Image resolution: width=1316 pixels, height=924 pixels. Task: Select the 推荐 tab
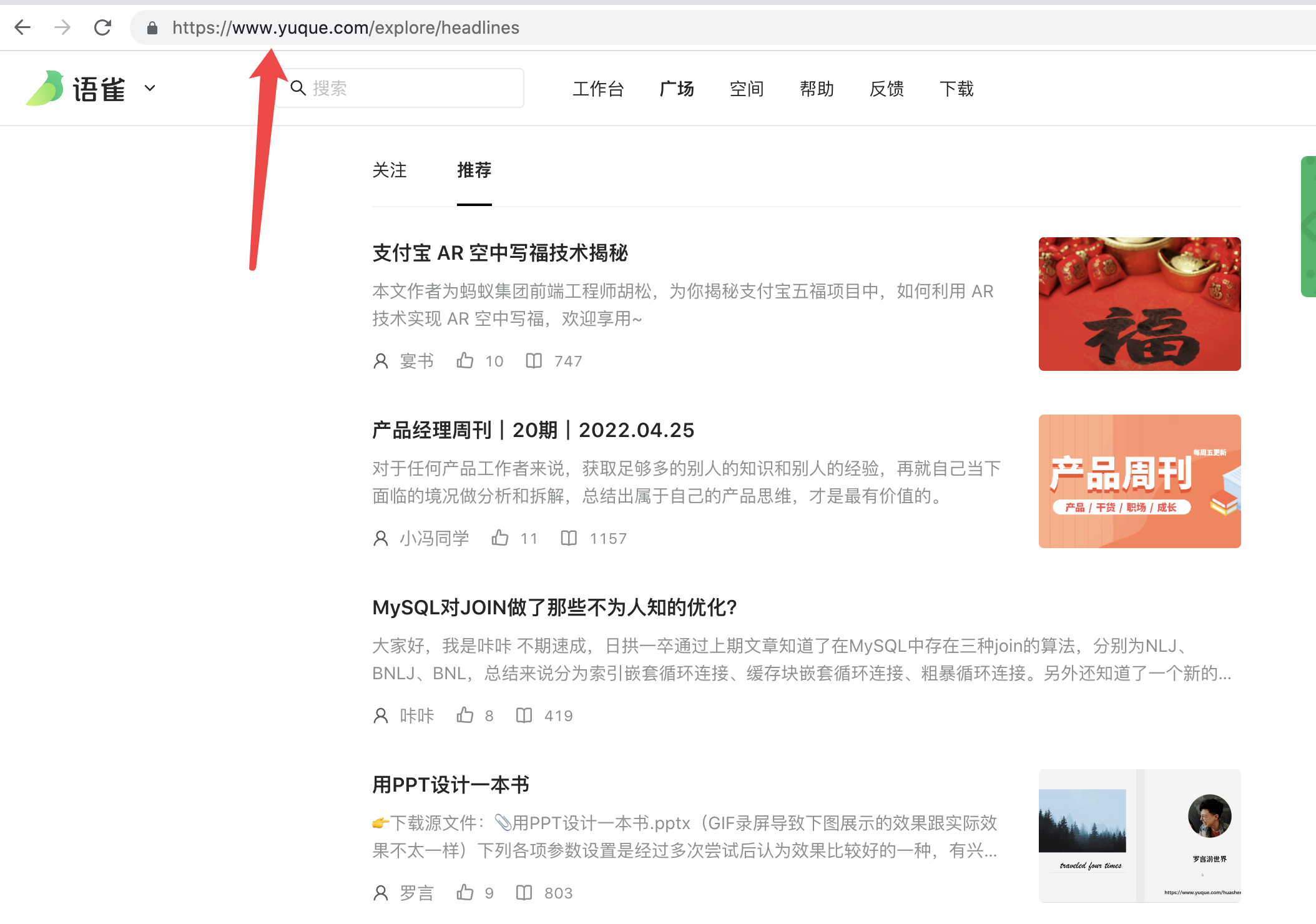point(474,170)
